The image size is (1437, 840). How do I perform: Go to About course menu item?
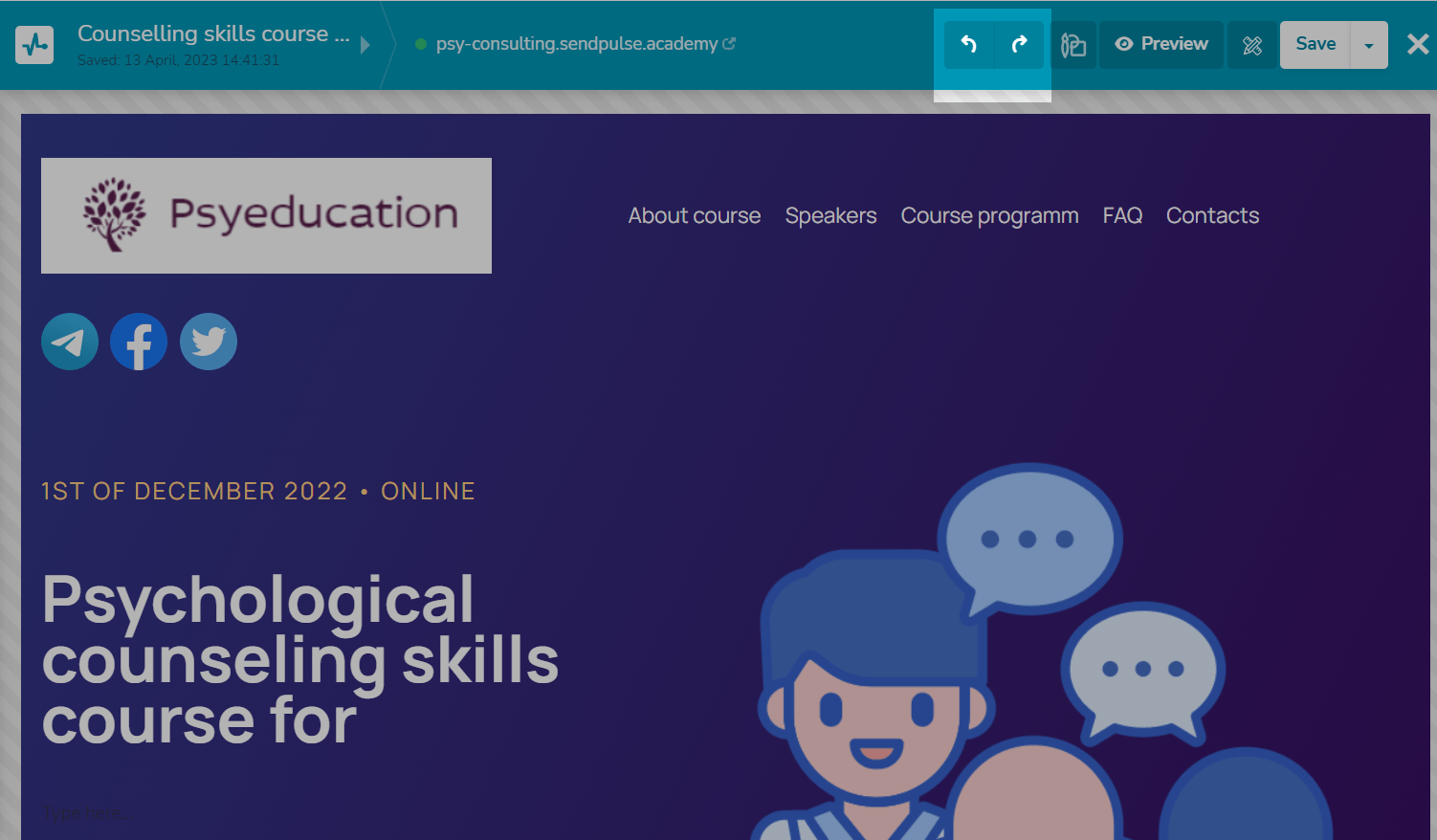tap(695, 215)
